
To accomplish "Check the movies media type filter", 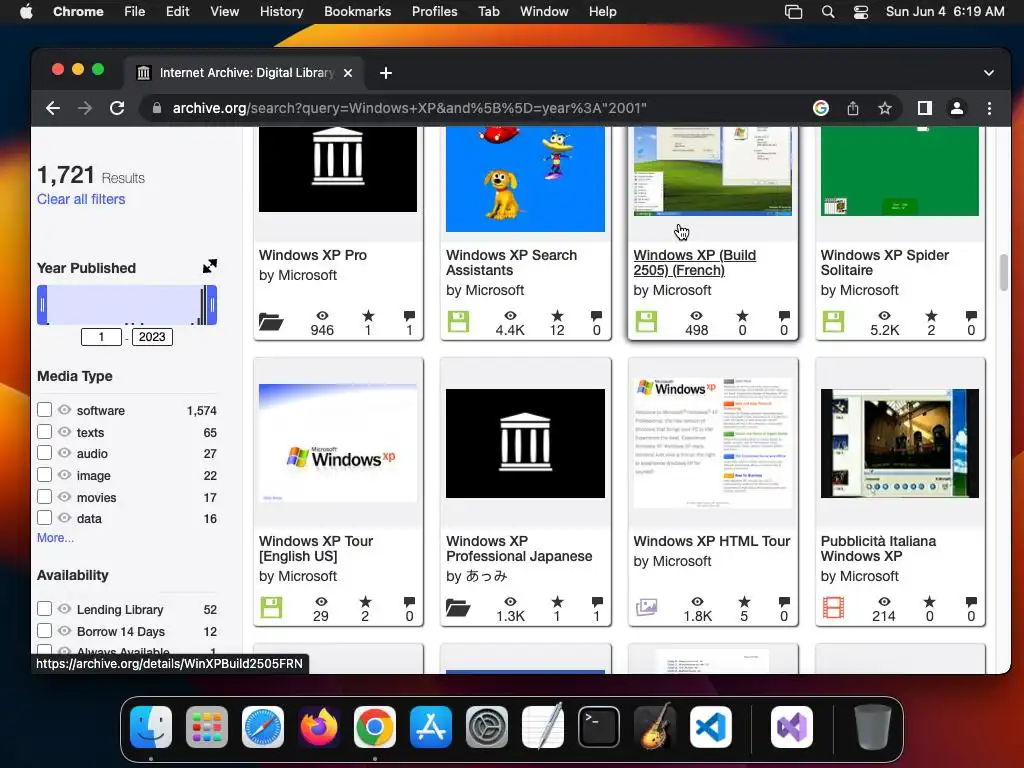I will [x=44, y=497].
